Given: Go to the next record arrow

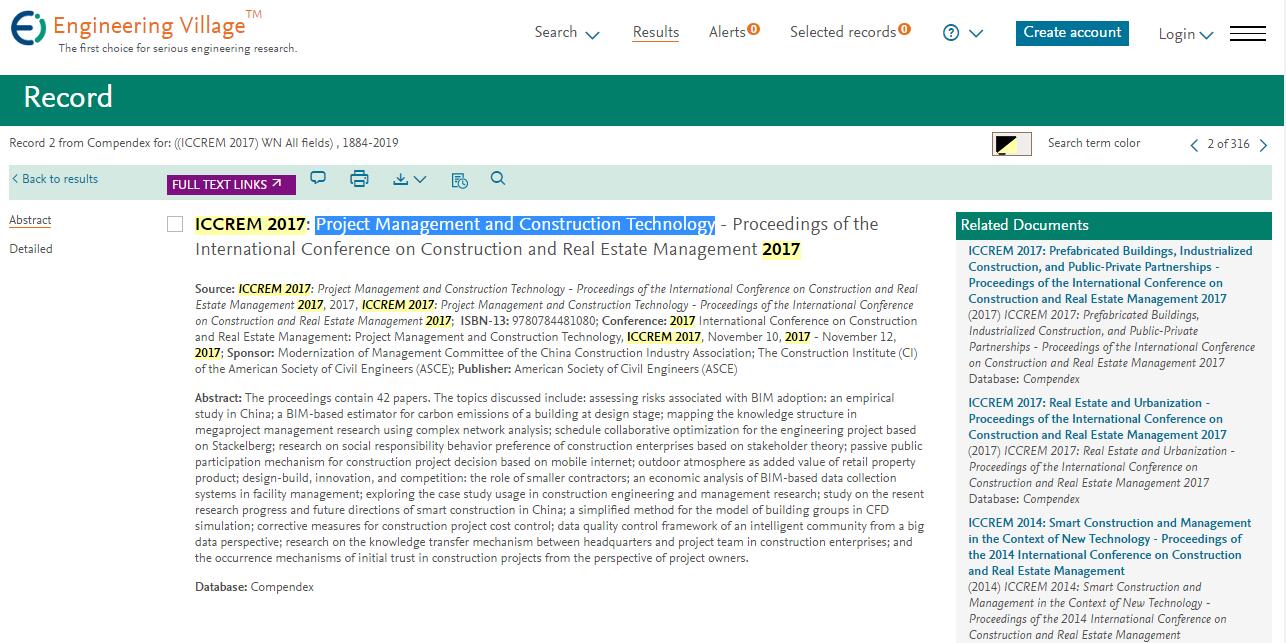Looking at the screenshot, I should point(1263,145).
